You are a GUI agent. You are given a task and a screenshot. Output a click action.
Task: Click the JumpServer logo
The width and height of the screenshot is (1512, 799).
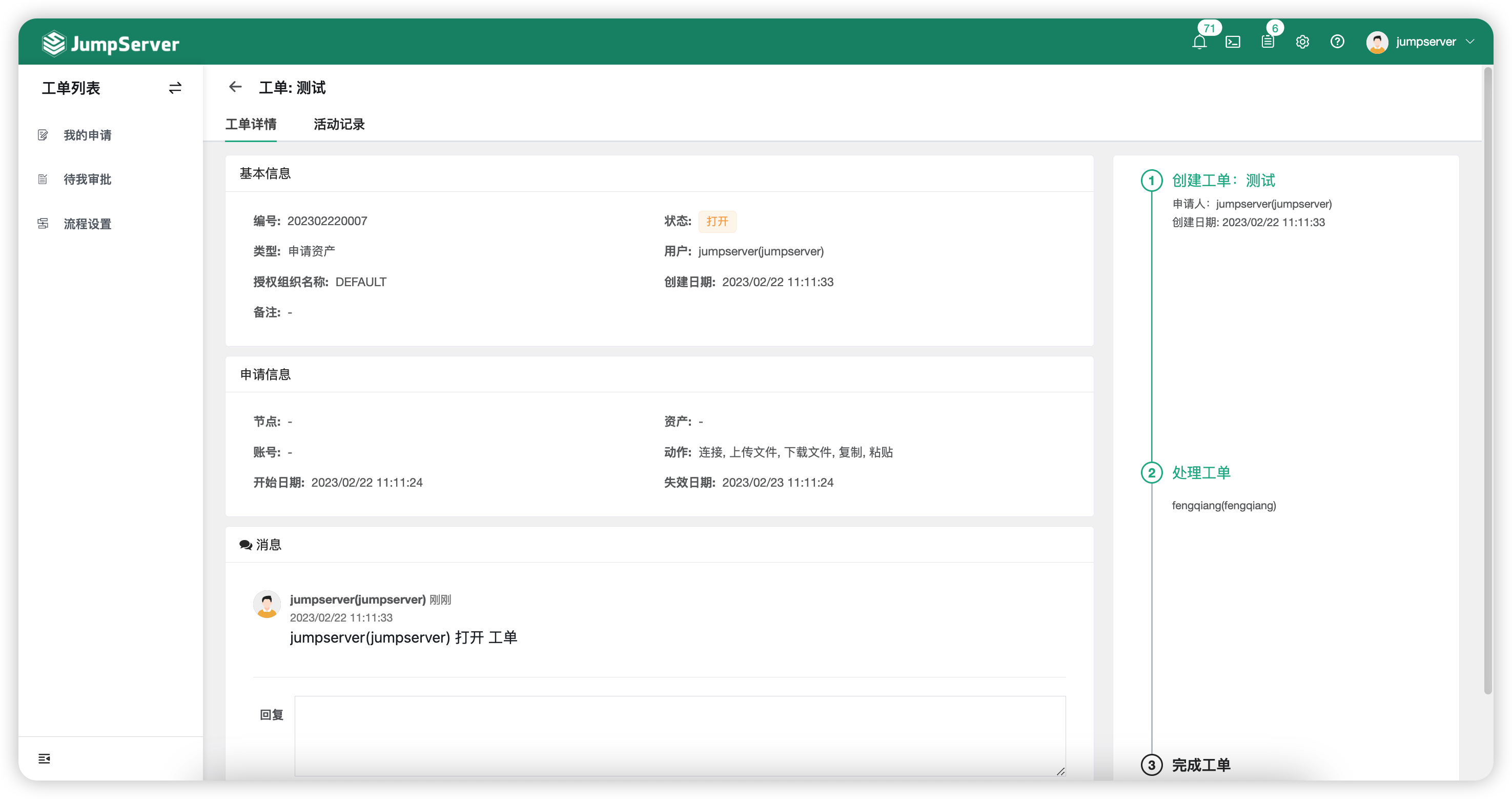111,44
